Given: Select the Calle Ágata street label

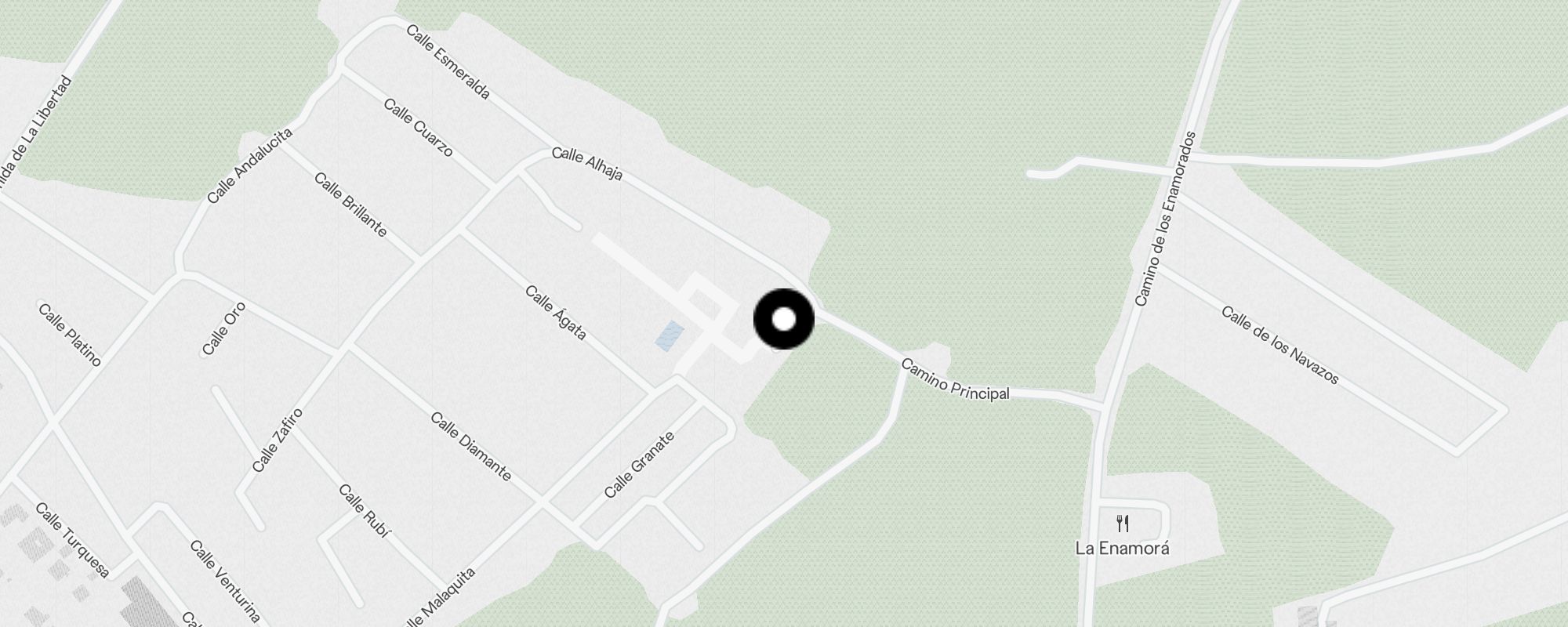Looking at the screenshot, I should [556, 313].
